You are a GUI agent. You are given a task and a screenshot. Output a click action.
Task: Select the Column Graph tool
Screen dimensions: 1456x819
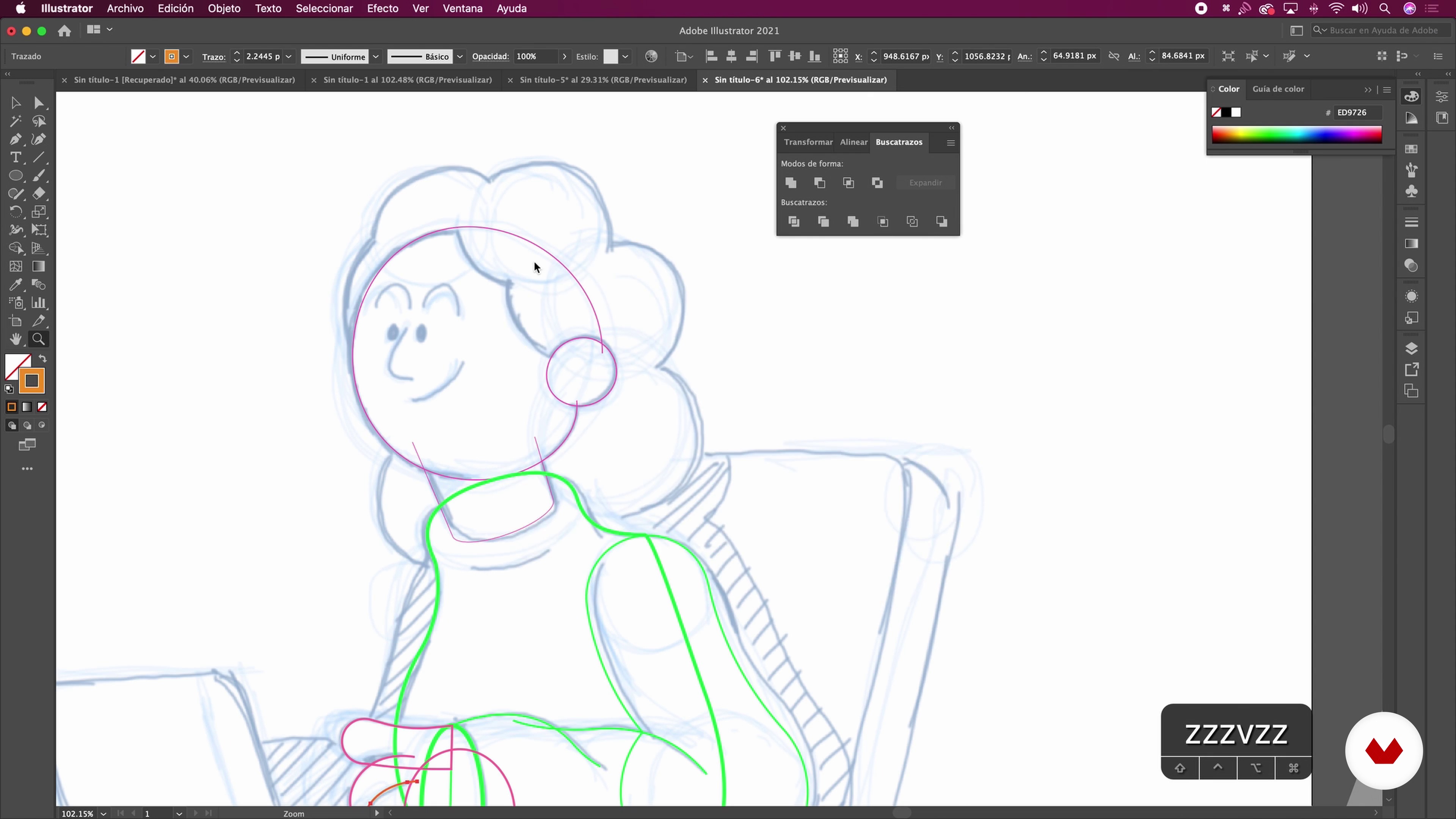[38, 303]
